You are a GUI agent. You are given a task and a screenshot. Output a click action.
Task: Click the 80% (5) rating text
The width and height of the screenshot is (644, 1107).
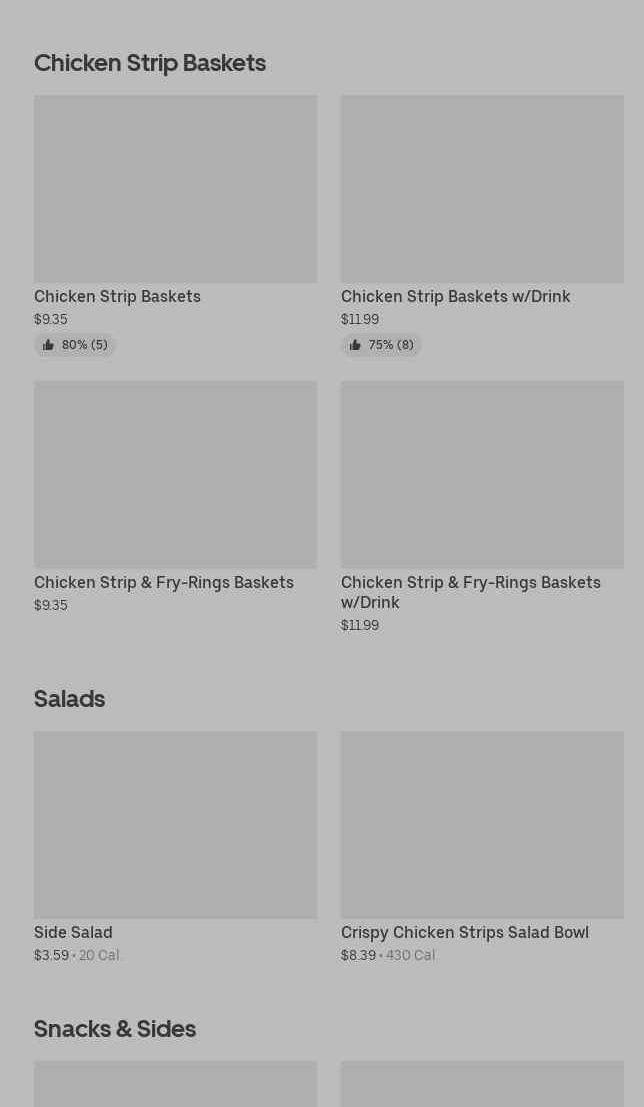84,345
